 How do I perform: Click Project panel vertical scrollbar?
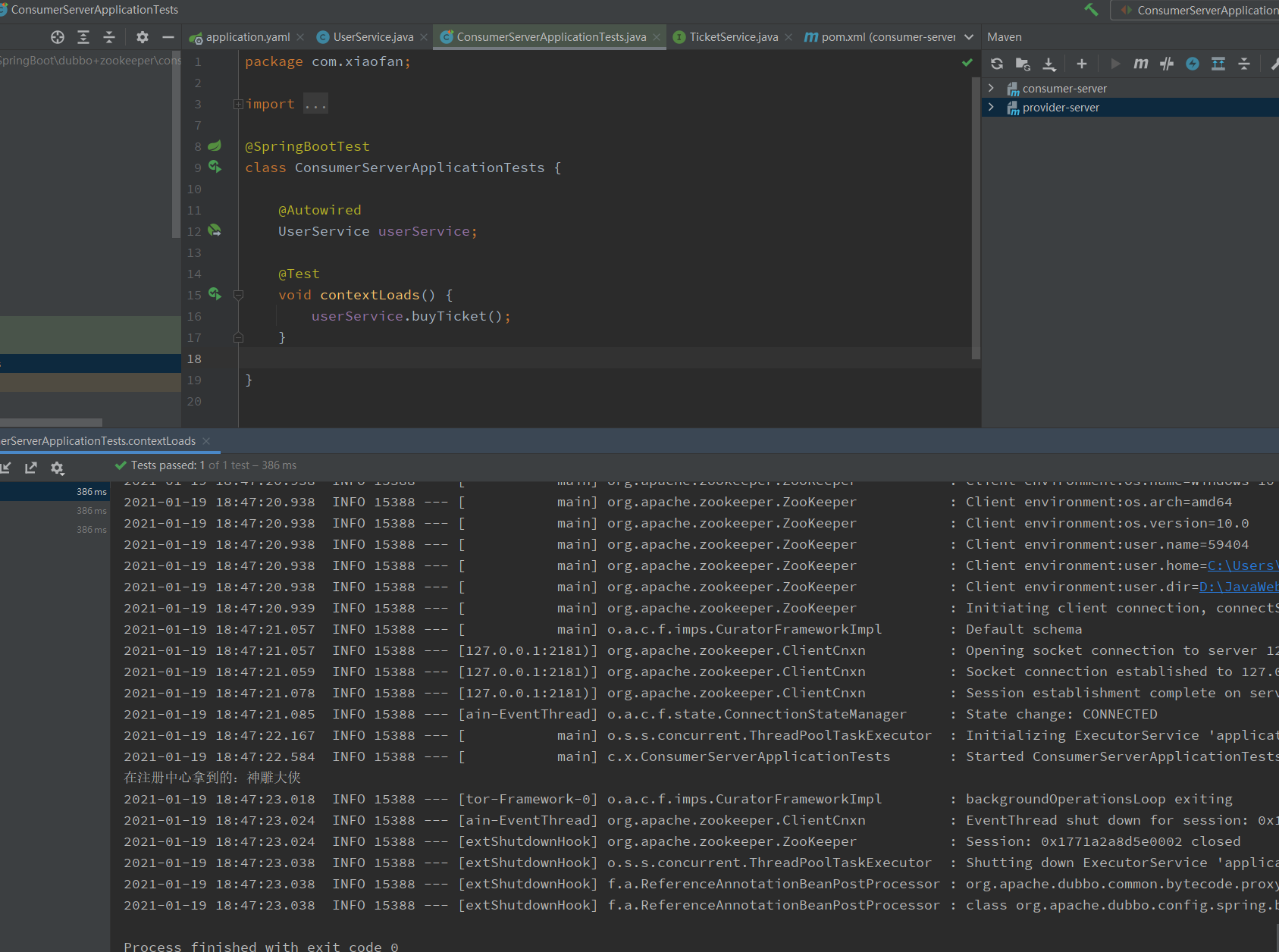[x=177, y=144]
